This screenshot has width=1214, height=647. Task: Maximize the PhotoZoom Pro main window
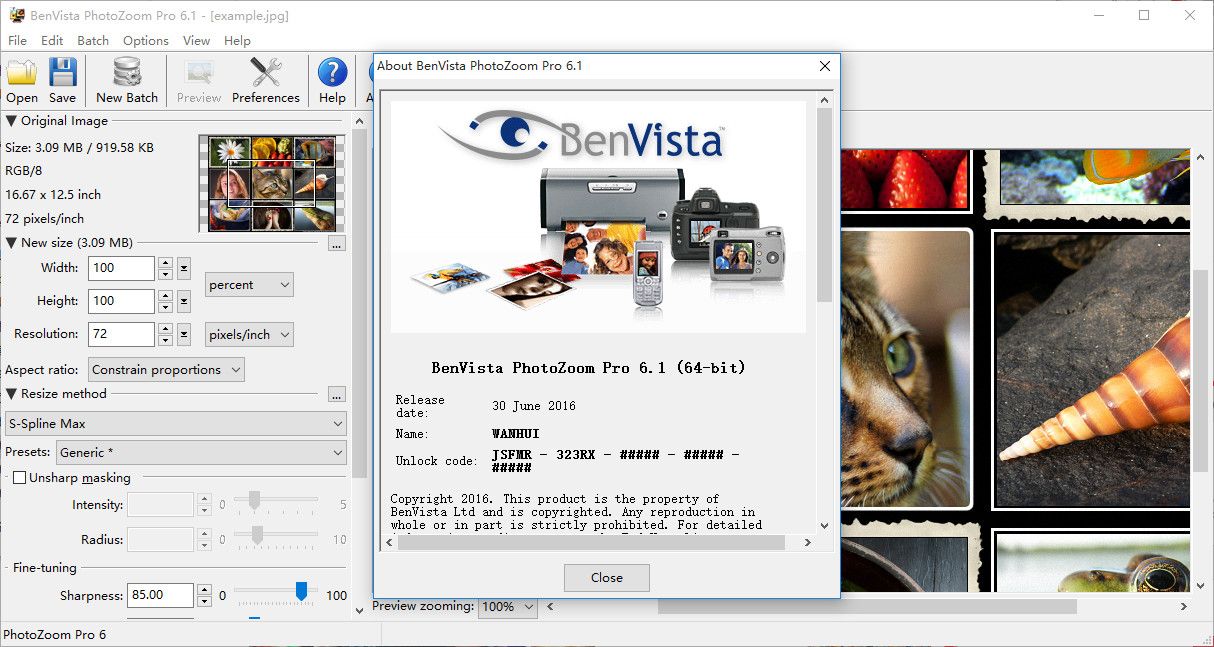click(1144, 15)
